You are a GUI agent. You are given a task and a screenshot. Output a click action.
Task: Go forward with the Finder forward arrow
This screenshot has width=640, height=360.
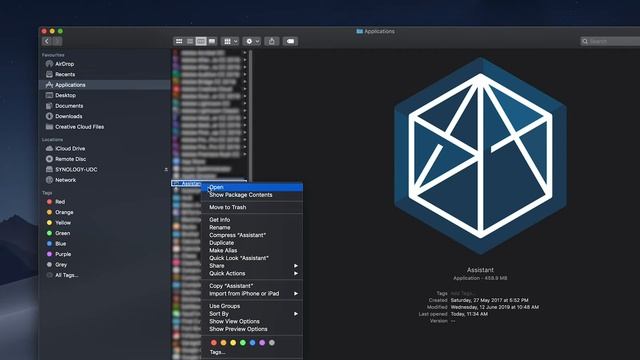57,41
